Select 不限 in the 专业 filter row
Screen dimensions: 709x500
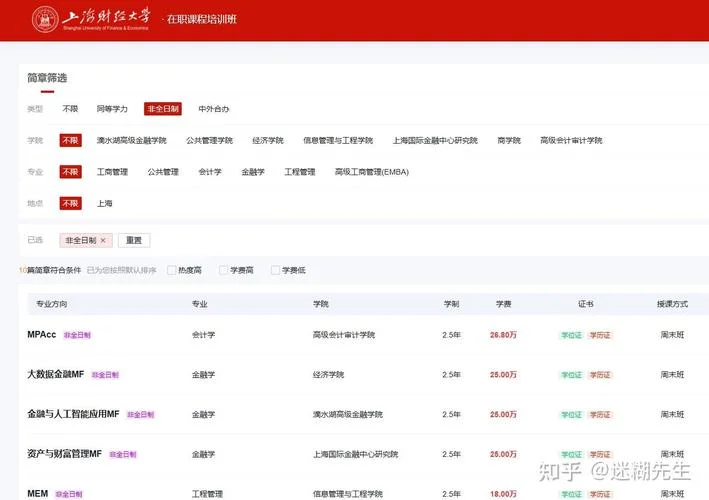click(x=71, y=172)
